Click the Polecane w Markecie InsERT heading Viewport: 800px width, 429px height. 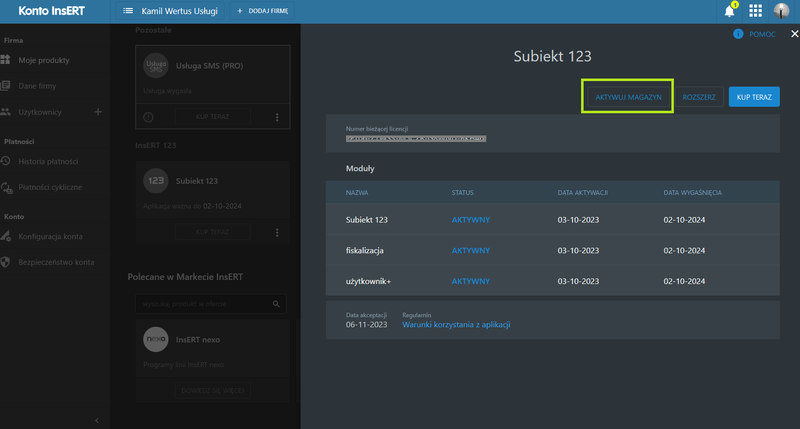(x=185, y=277)
